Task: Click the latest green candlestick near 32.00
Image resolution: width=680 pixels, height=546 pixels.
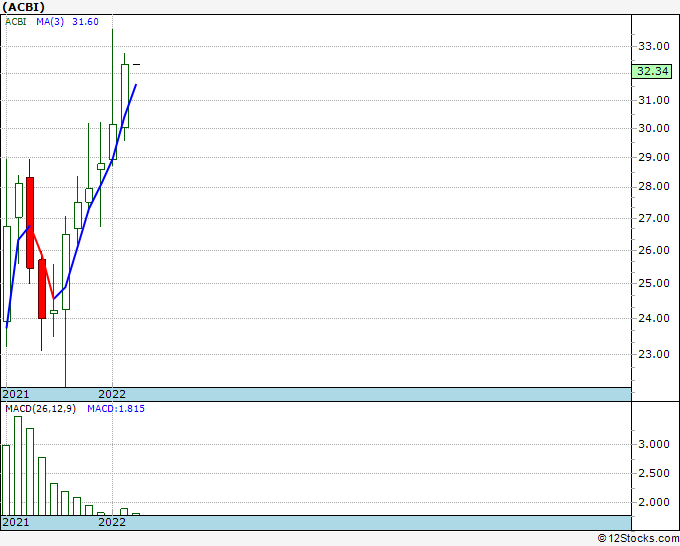Action: tap(125, 96)
